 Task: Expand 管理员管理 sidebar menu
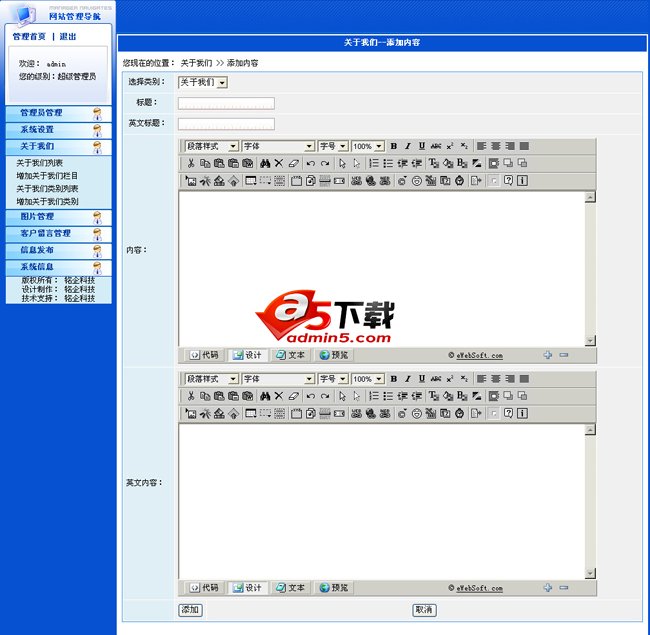[x=58, y=113]
